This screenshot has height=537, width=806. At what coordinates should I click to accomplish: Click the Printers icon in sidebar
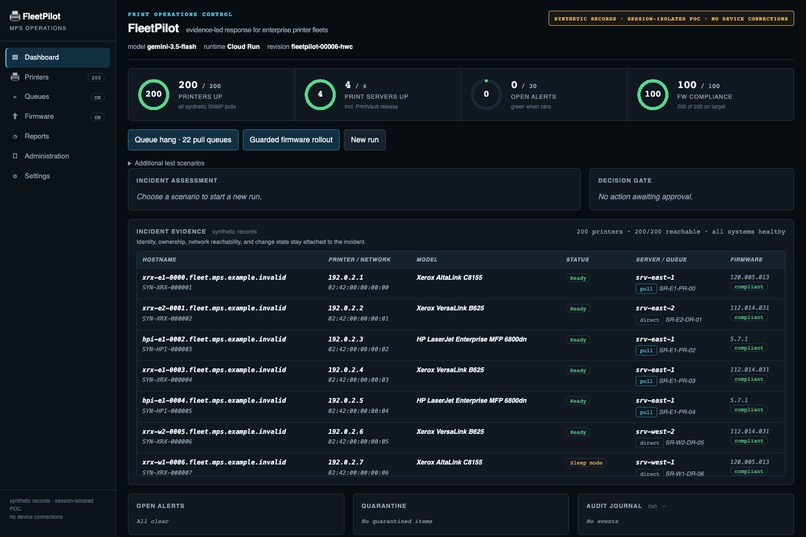click(x=15, y=77)
